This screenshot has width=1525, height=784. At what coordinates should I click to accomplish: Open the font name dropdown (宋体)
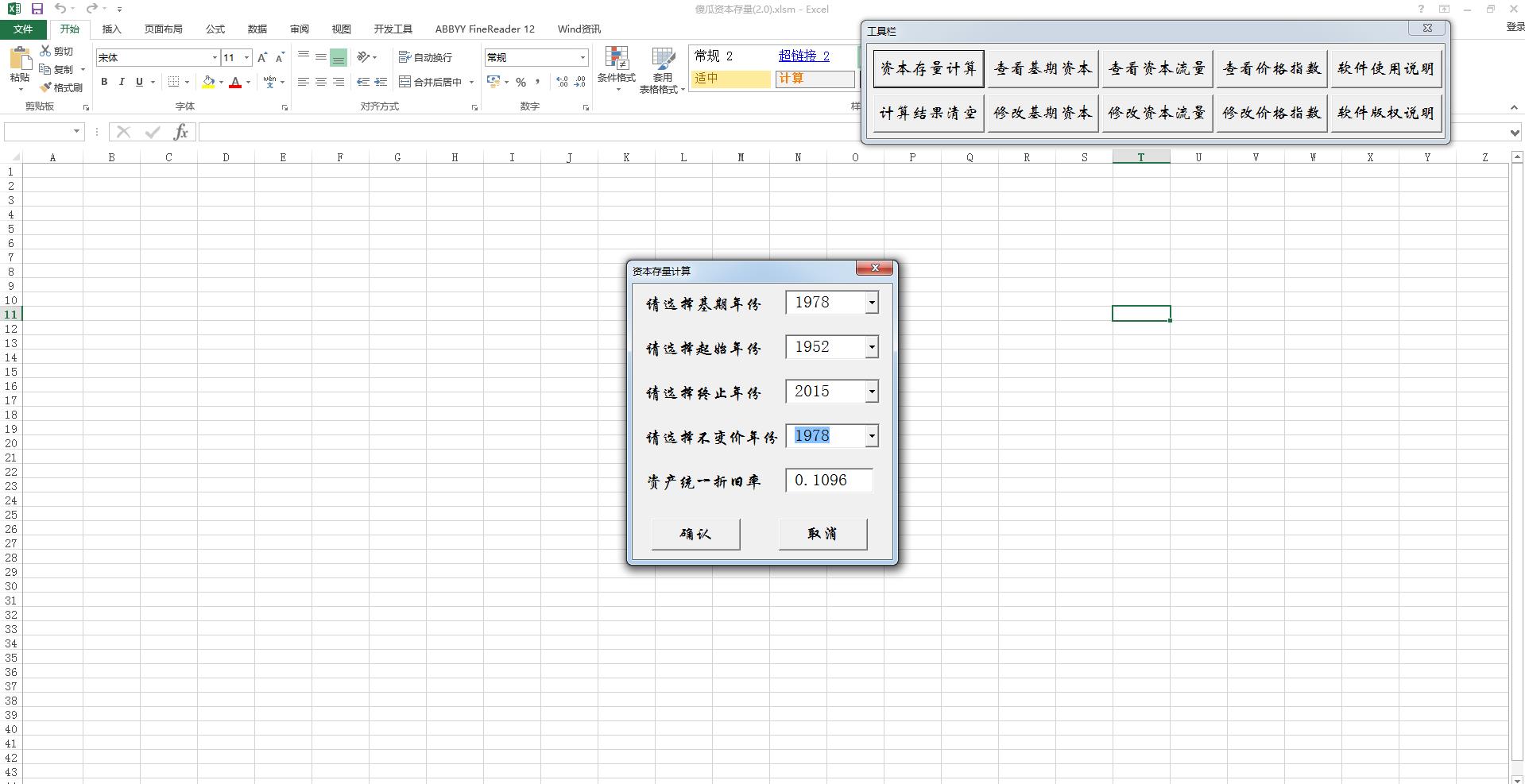coord(215,57)
